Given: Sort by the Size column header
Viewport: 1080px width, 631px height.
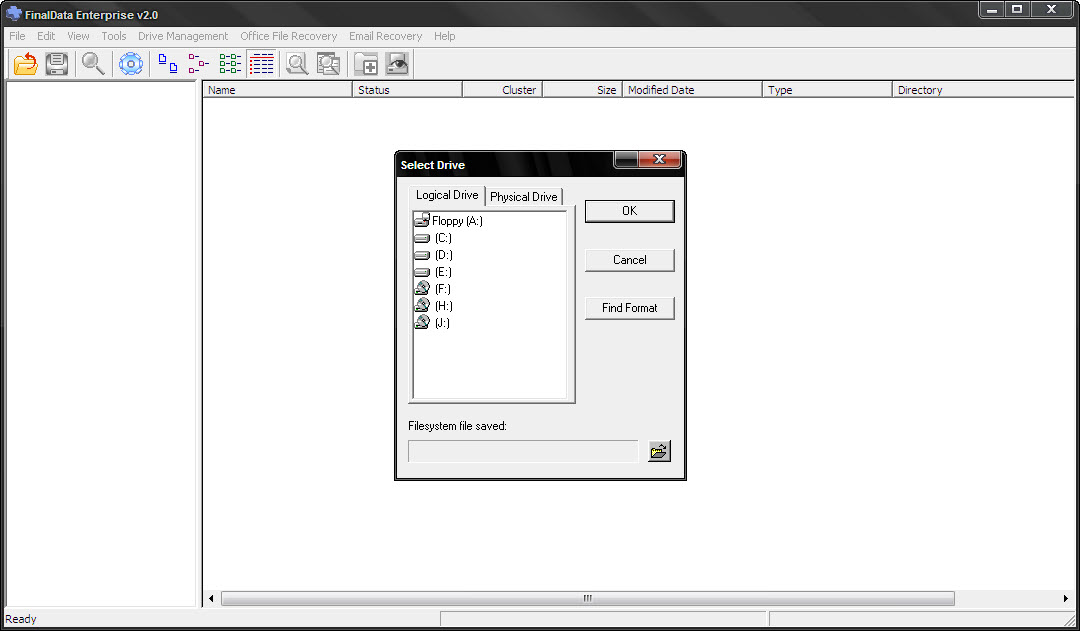Looking at the screenshot, I should (x=582, y=90).
